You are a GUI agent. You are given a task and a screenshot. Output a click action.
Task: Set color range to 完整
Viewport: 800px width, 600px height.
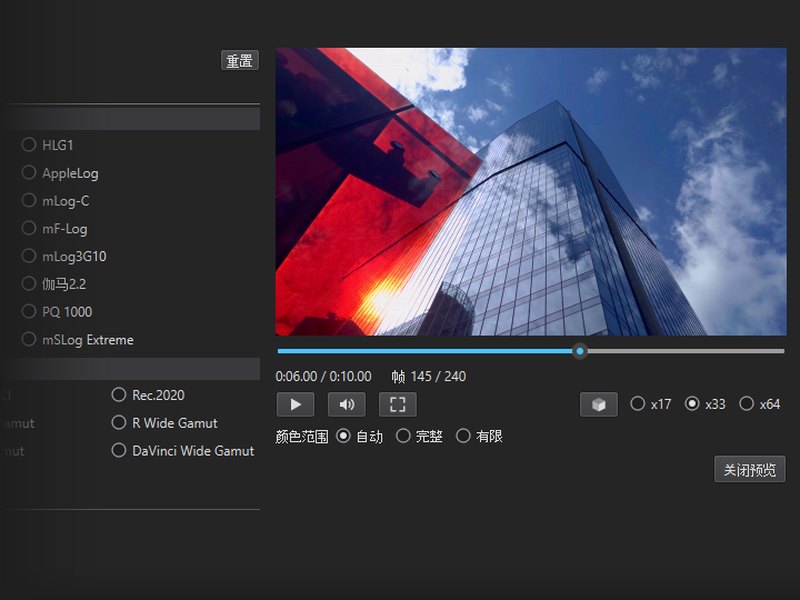click(403, 436)
